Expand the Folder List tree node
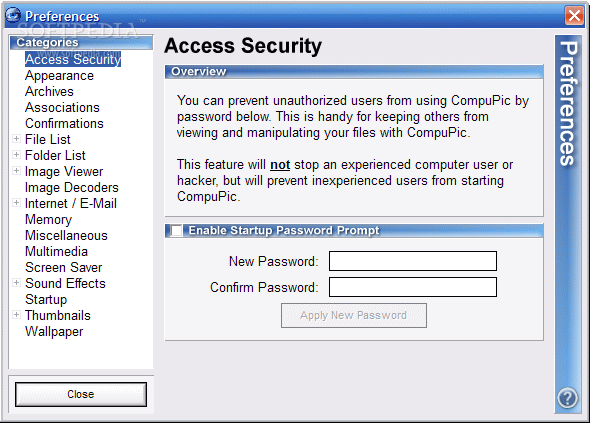This screenshot has width=590, height=423. click(16, 155)
